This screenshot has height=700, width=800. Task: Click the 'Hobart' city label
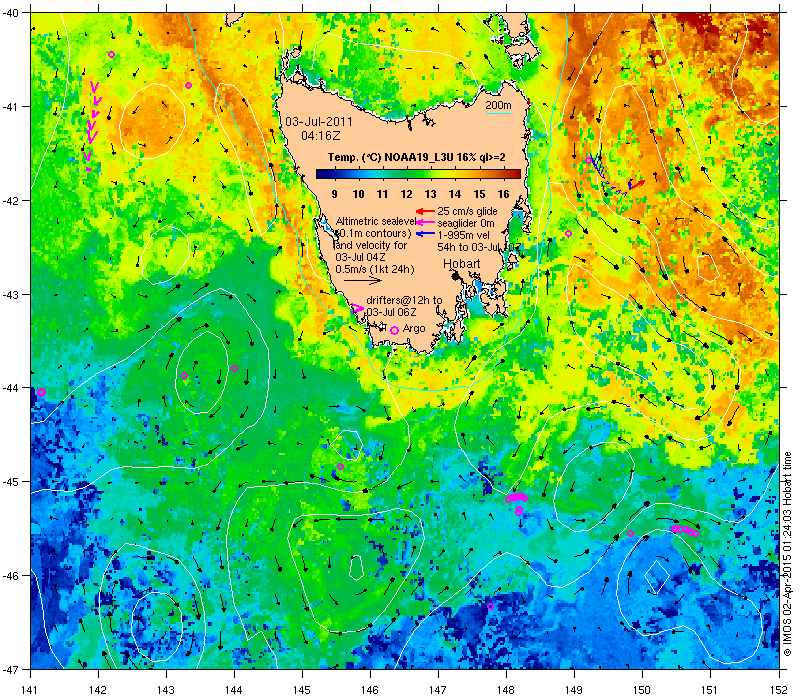pos(461,264)
